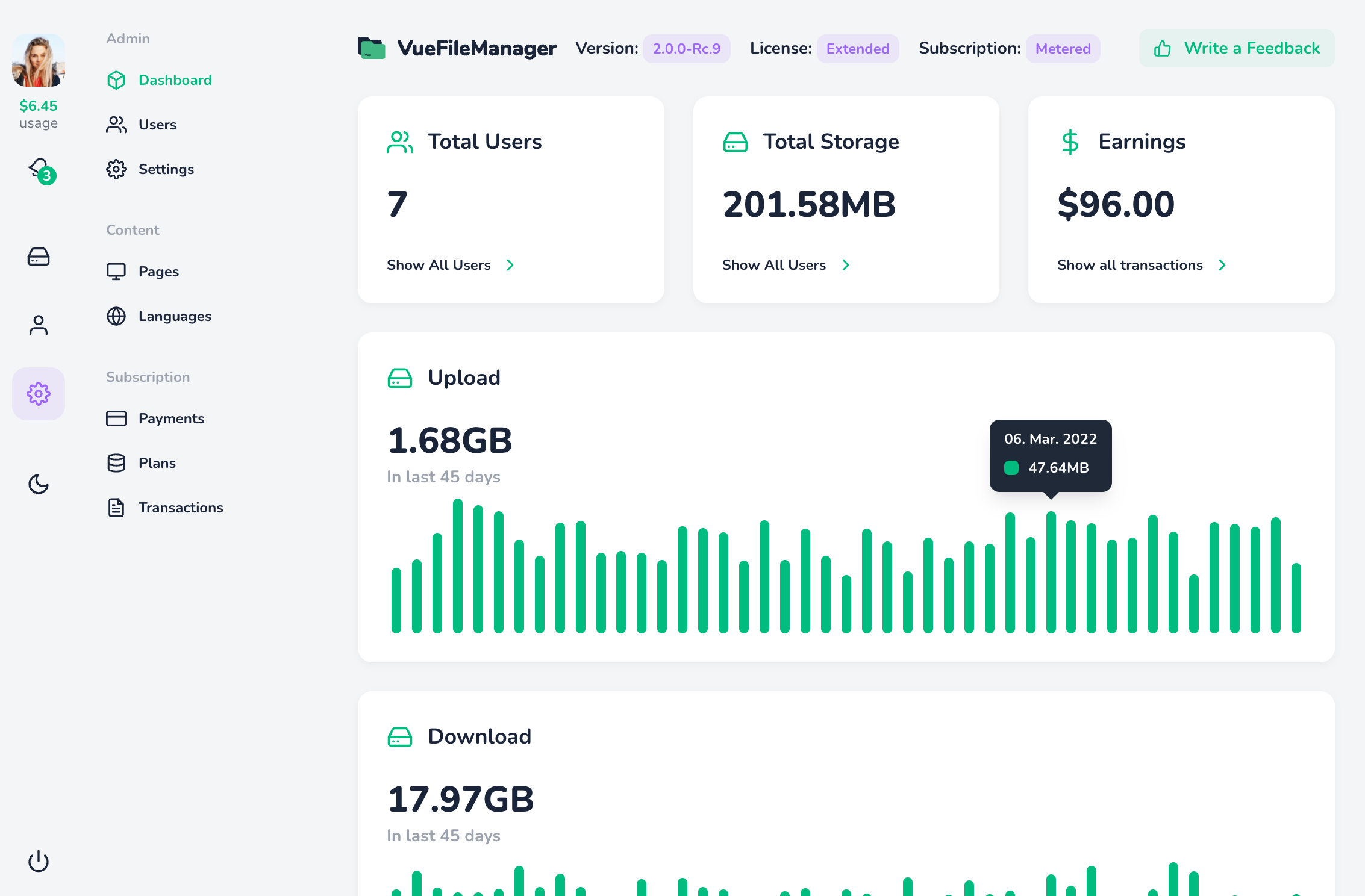Screen dimensions: 1365x896
Task: Open the Payments subscription page
Action: (171, 418)
